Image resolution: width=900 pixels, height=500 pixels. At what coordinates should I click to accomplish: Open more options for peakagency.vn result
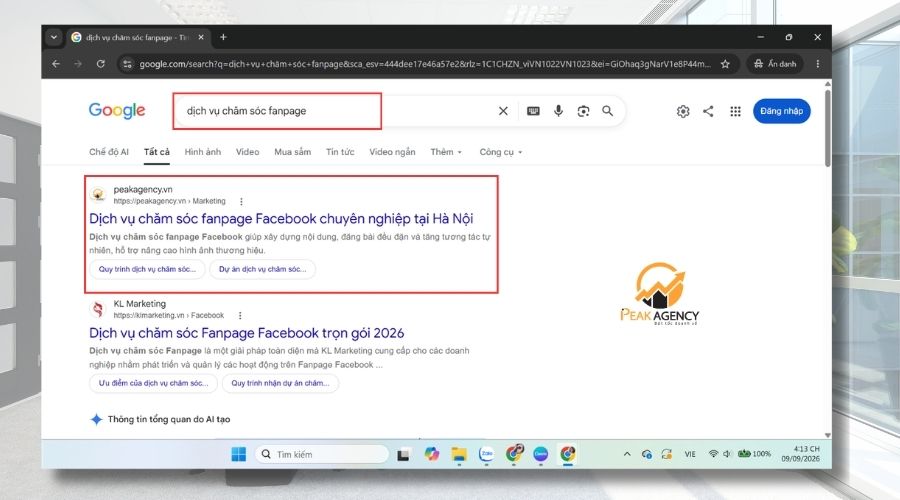click(x=241, y=201)
